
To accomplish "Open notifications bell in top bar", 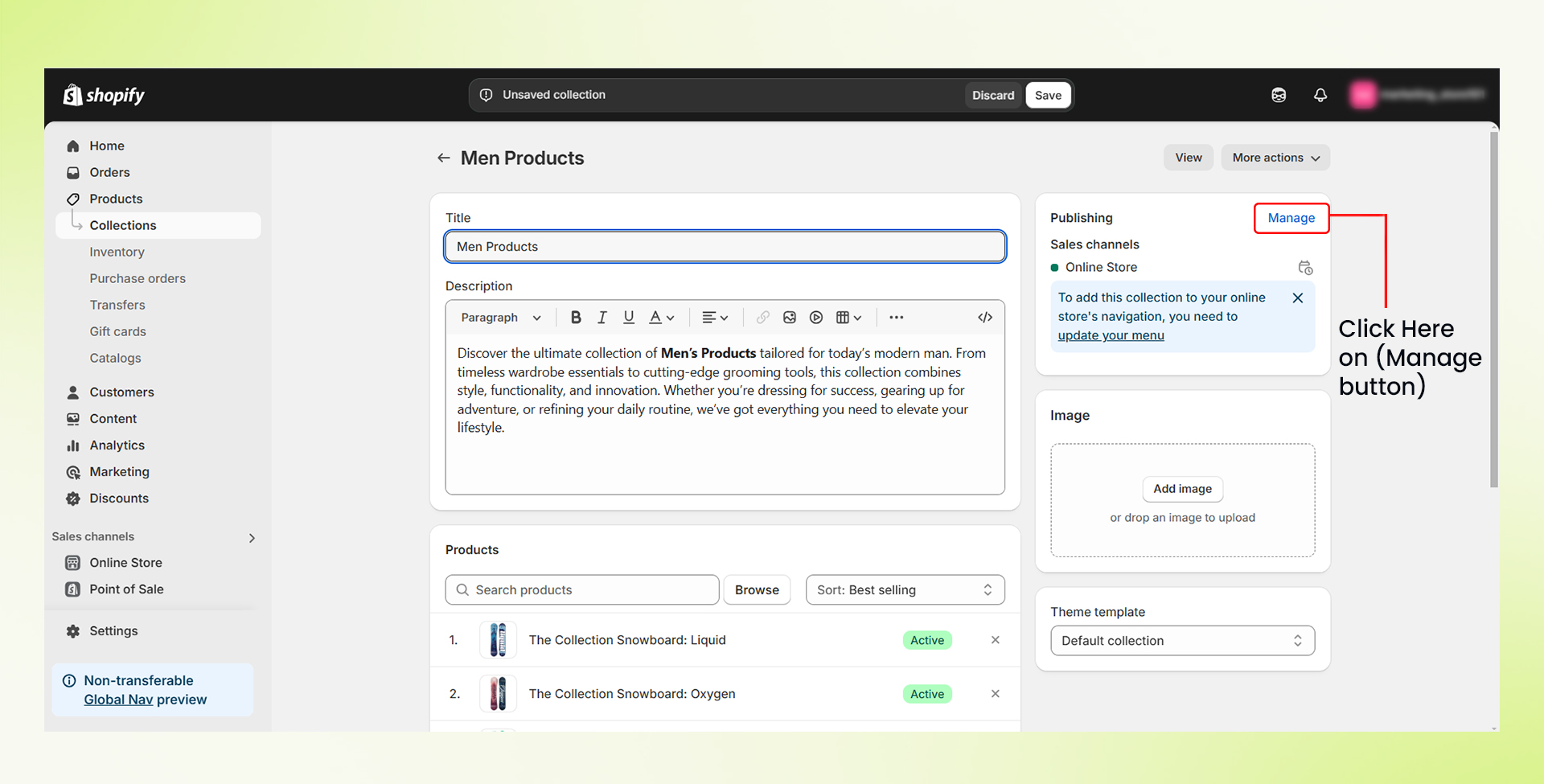I will click(1320, 95).
